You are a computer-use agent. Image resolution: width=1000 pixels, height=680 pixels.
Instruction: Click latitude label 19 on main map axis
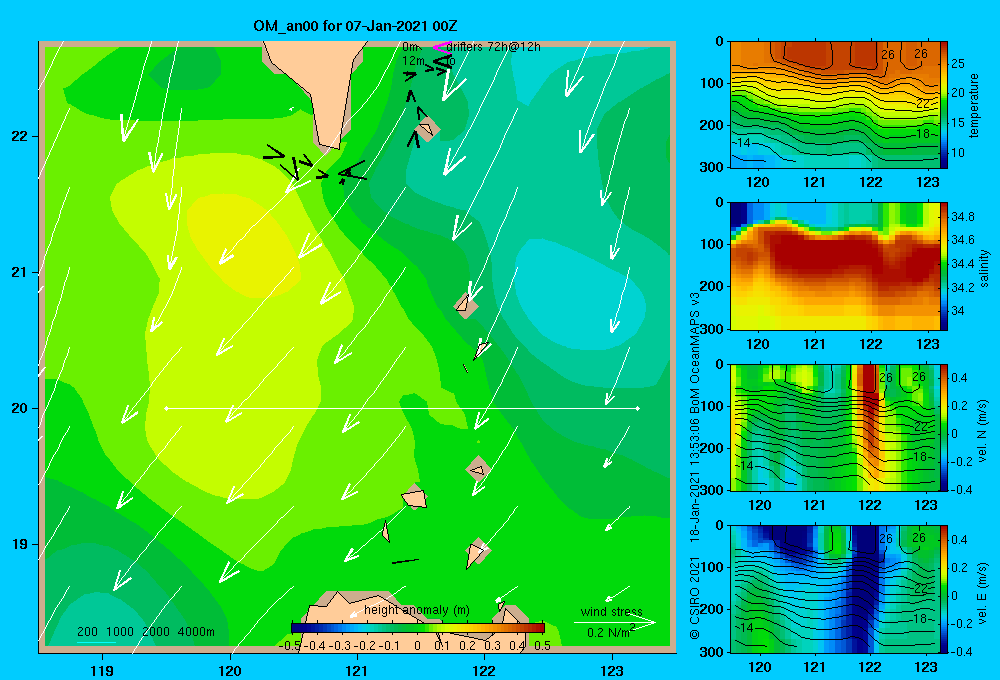tap(19, 544)
